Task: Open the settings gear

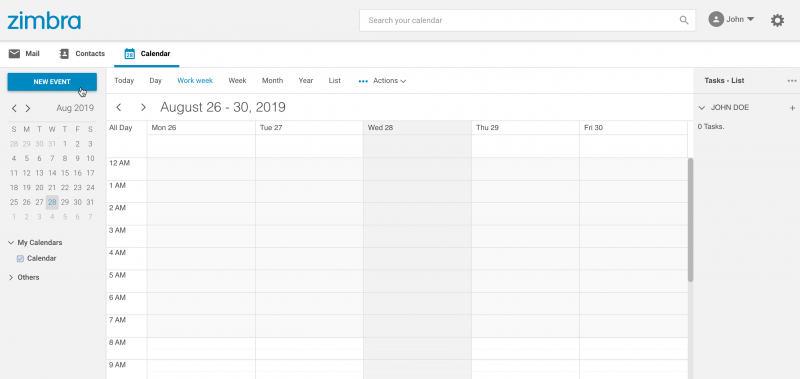Action: (x=777, y=20)
